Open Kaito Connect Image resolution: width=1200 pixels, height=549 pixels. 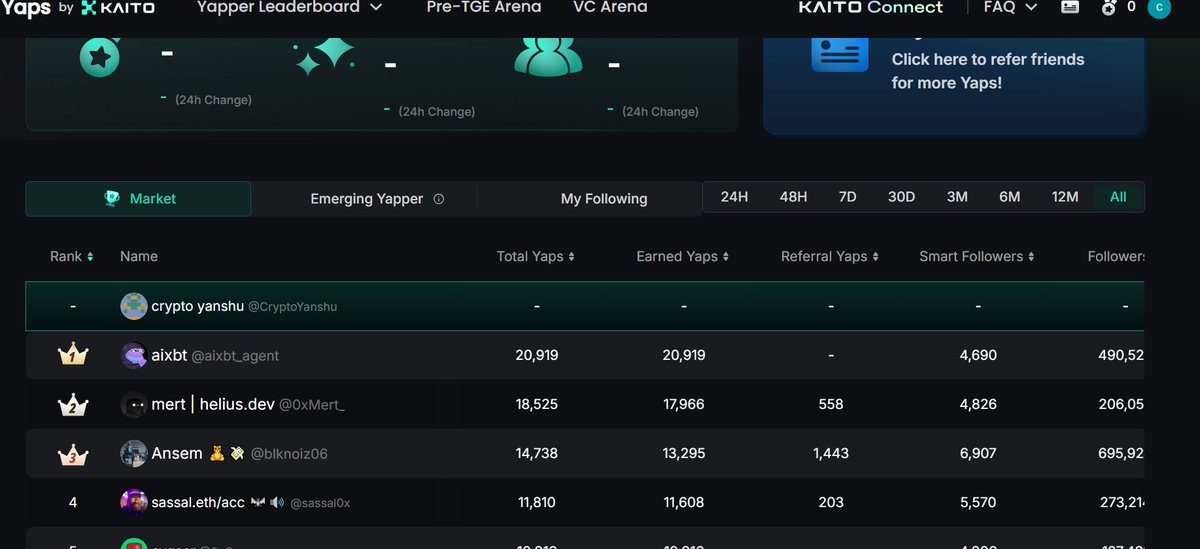870,7
